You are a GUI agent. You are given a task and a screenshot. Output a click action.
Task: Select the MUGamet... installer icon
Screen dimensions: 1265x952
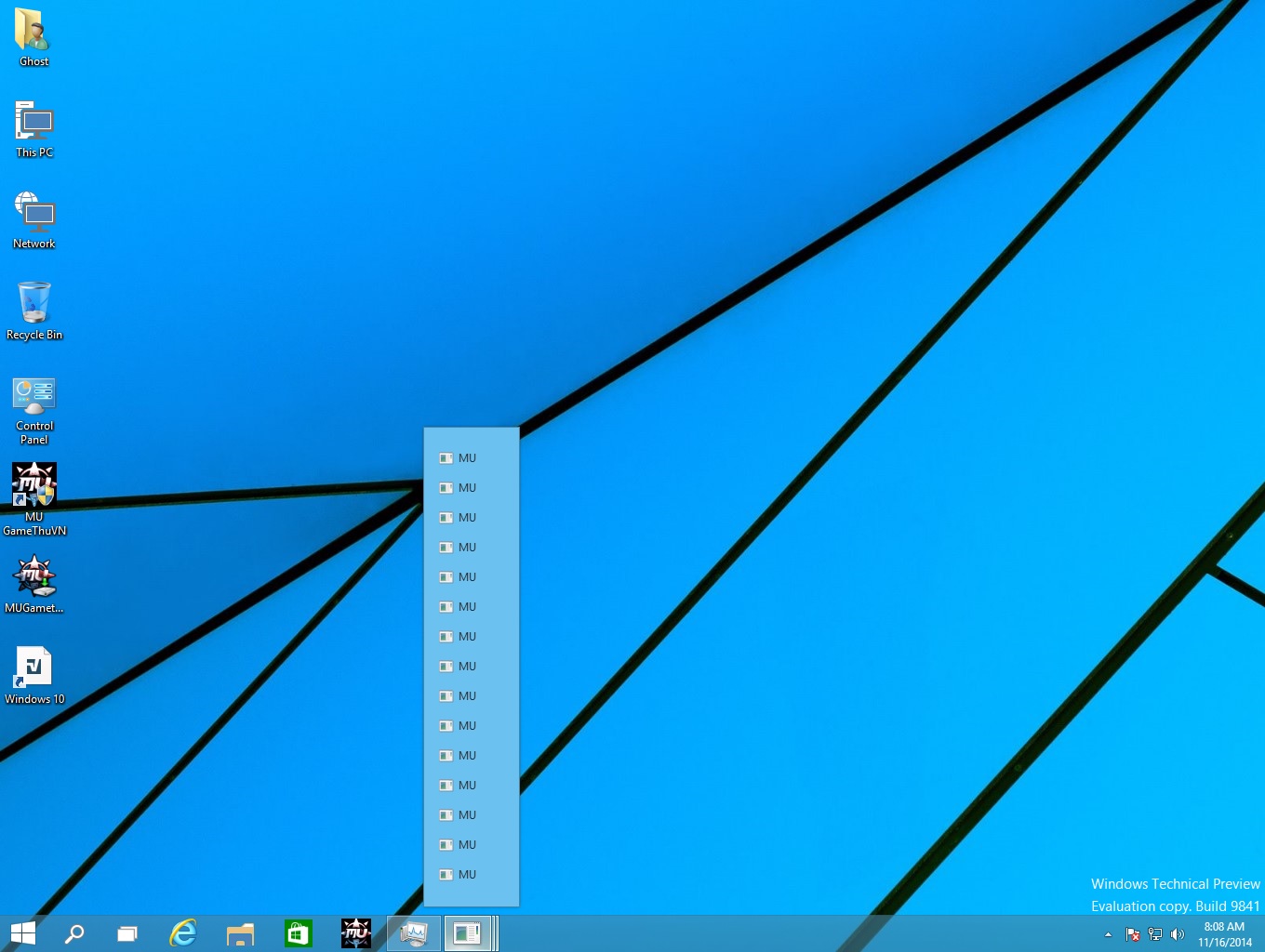pos(34,585)
